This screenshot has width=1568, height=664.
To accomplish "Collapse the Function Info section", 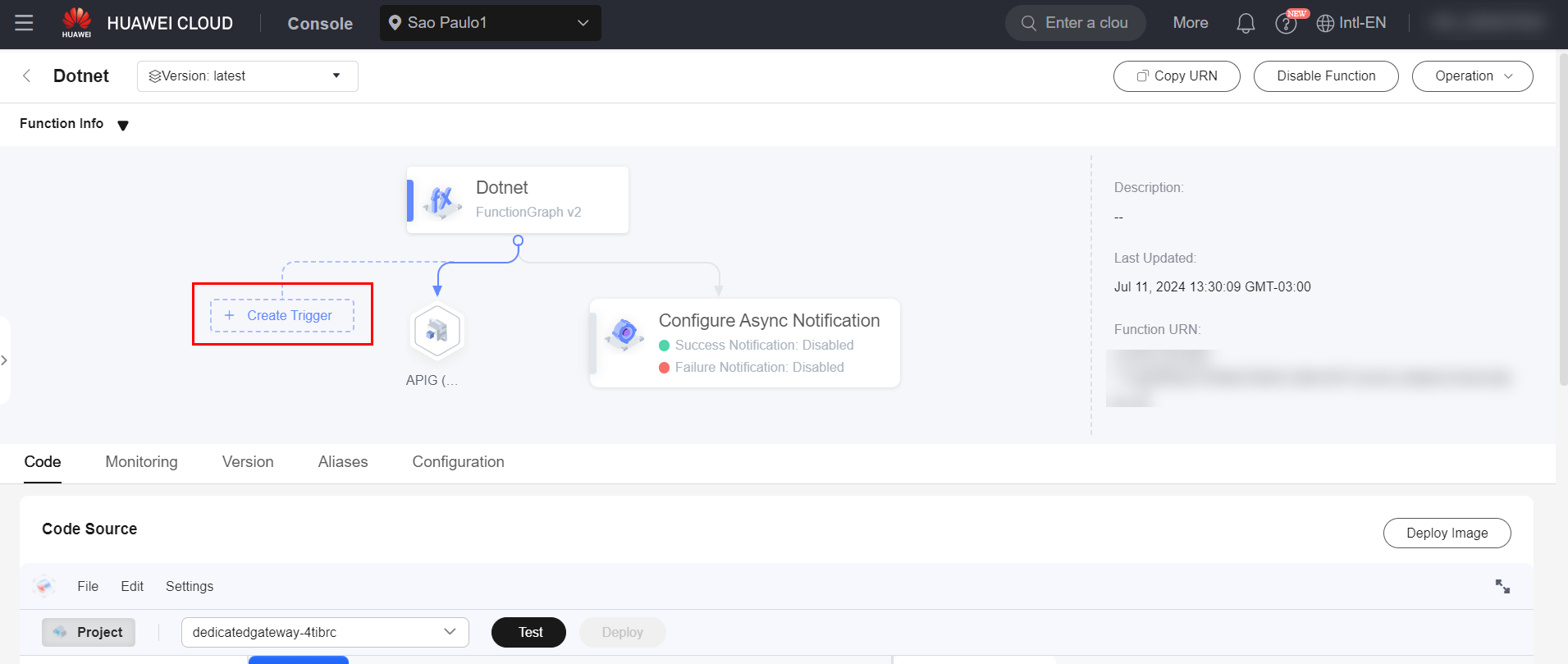I will pos(123,126).
